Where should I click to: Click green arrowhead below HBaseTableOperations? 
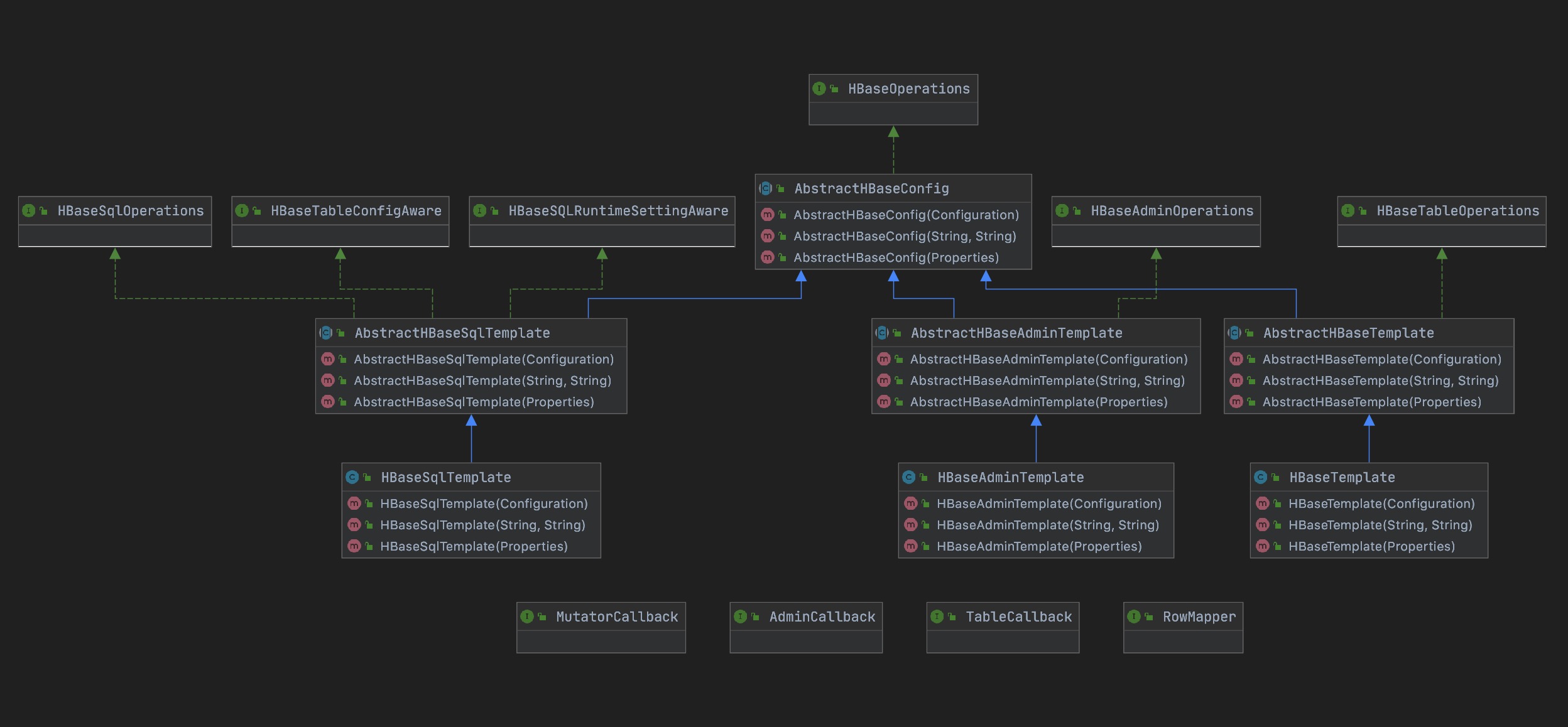[1442, 254]
